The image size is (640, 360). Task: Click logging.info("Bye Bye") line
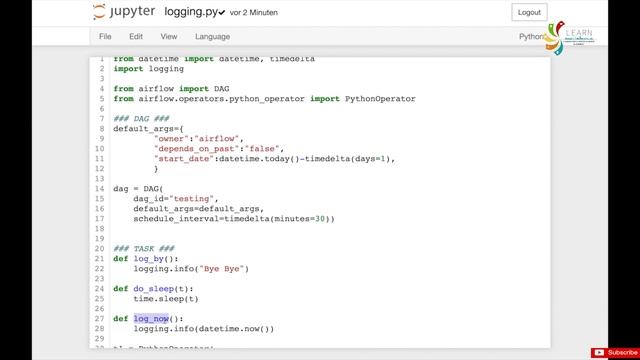pyautogui.click(x=191, y=269)
